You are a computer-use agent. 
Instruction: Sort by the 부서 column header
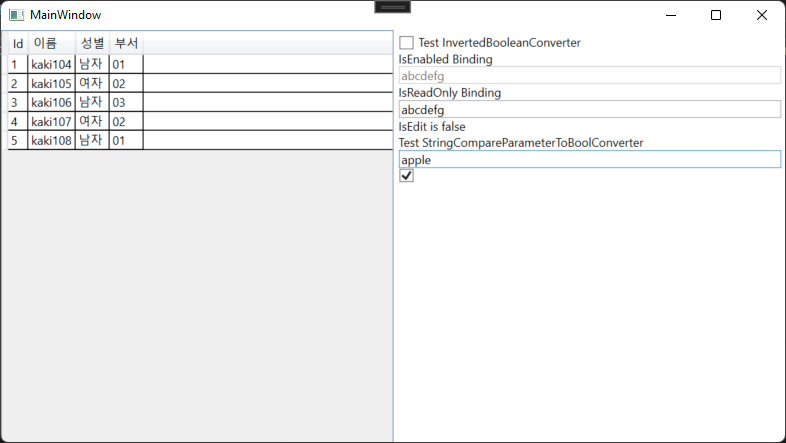126,43
